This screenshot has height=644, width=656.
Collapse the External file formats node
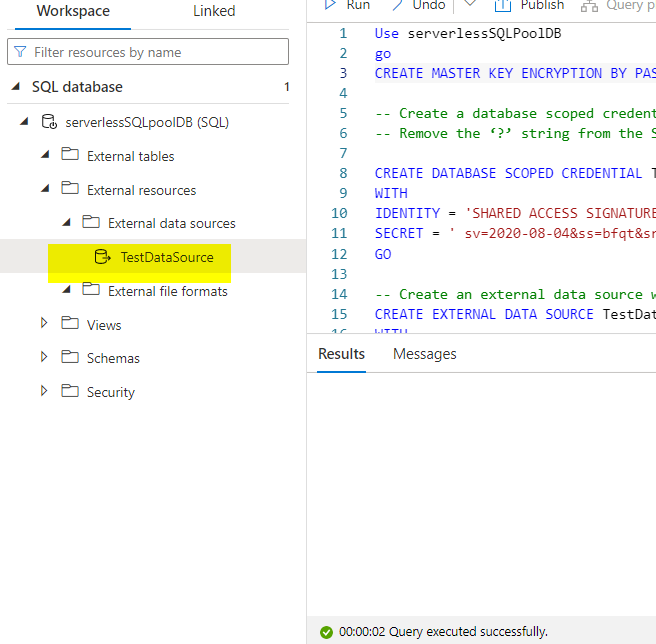66,290
